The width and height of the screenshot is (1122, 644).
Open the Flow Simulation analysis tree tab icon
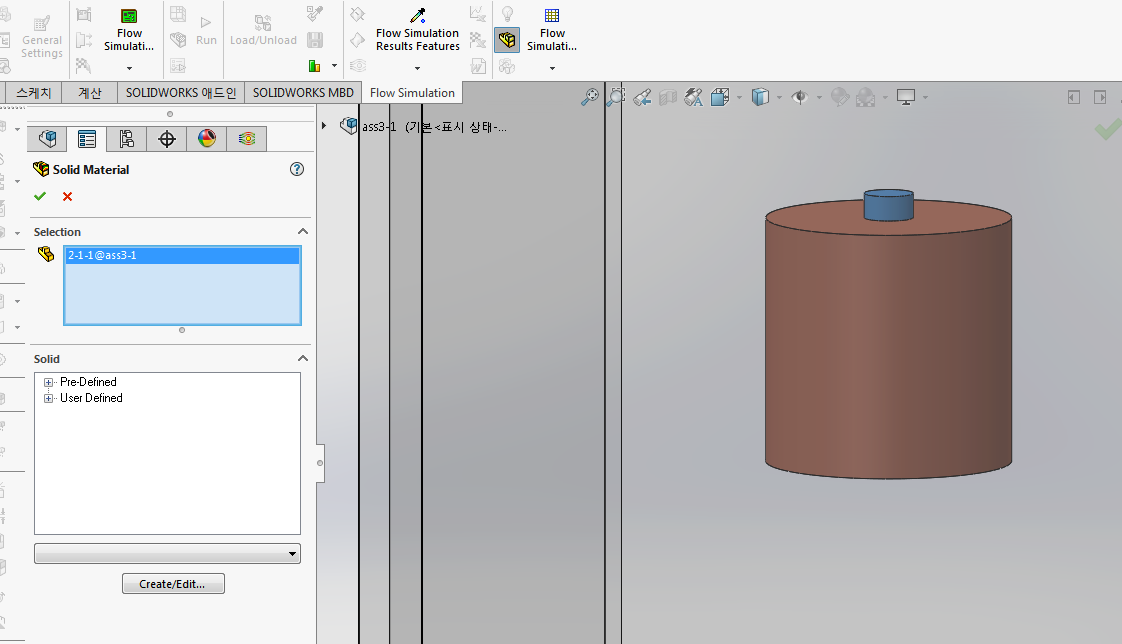pyautogui.click(x=247, y=139)
